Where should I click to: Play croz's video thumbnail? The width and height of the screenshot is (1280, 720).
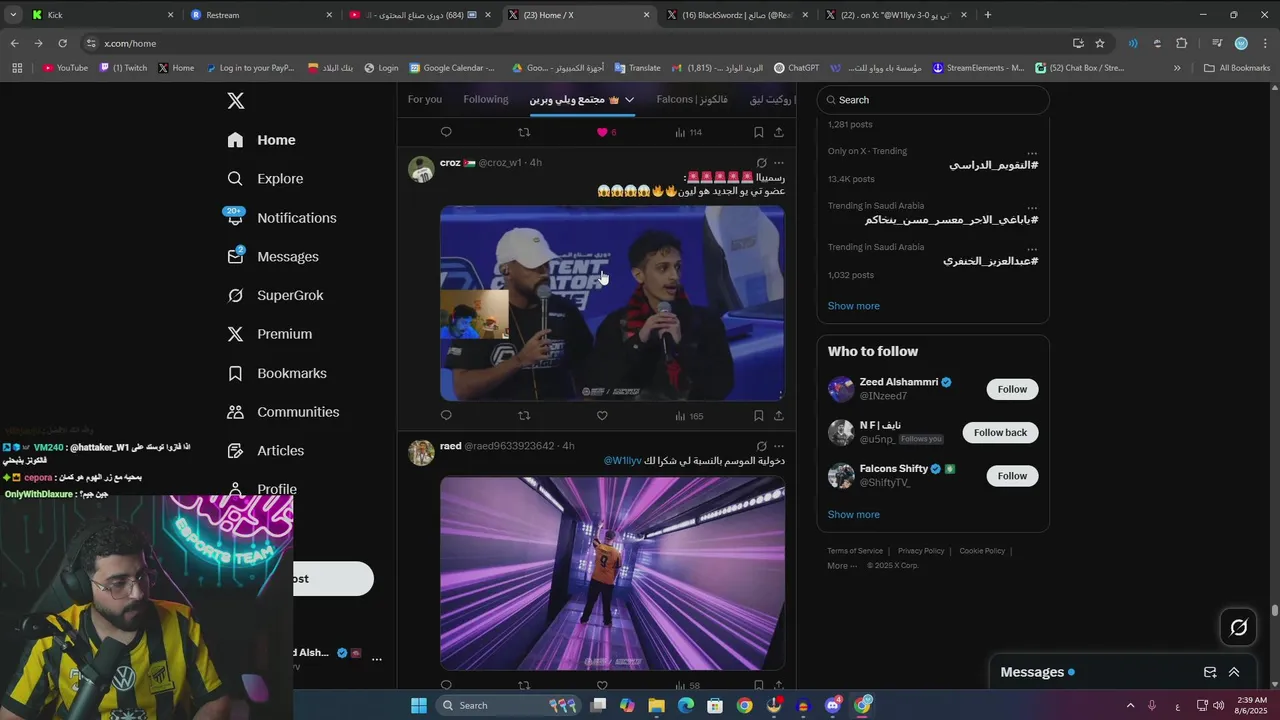click(612, 303)
